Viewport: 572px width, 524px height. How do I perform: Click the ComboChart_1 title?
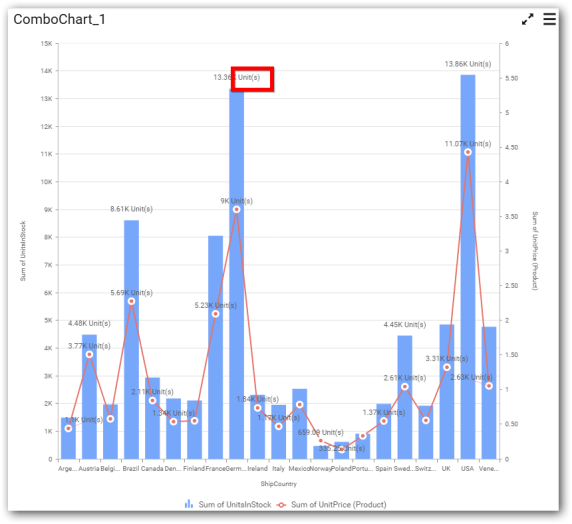59,19
